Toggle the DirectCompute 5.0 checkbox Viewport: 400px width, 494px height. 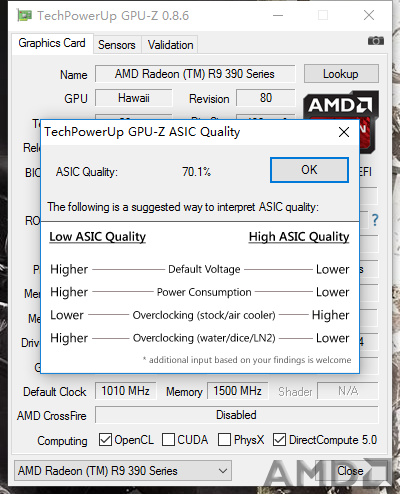pyautogui.click(x=279, y=440)
